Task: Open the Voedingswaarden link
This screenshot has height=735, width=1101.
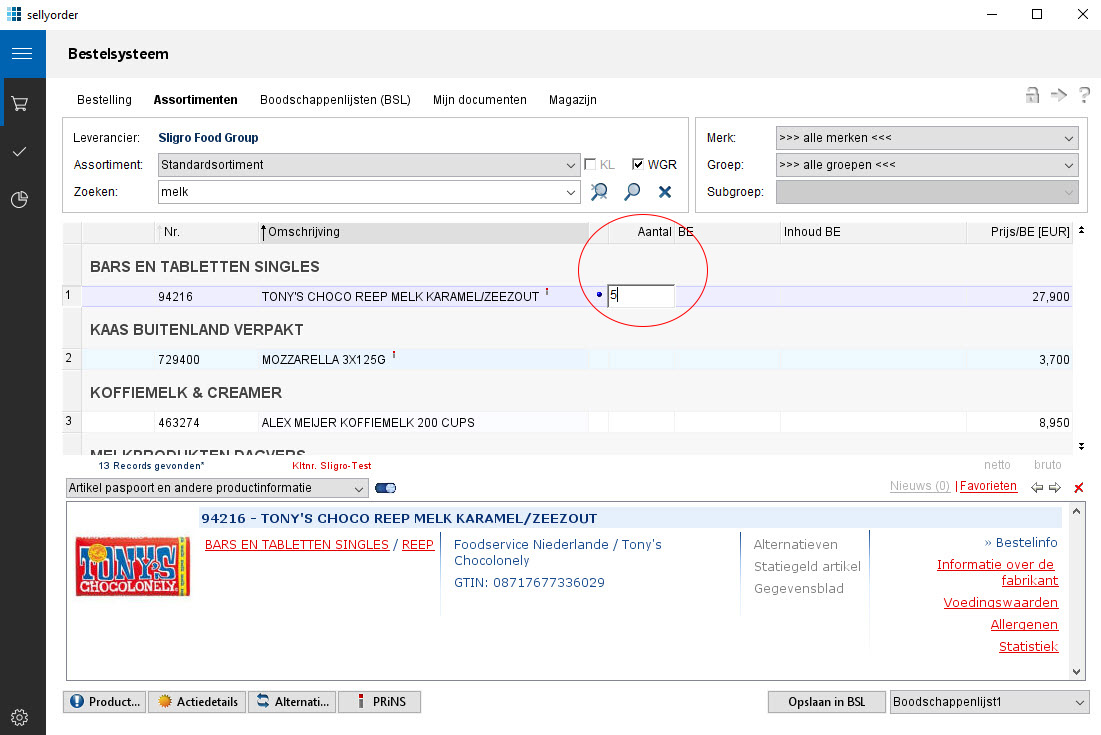Action: [x=1000, y=603]
